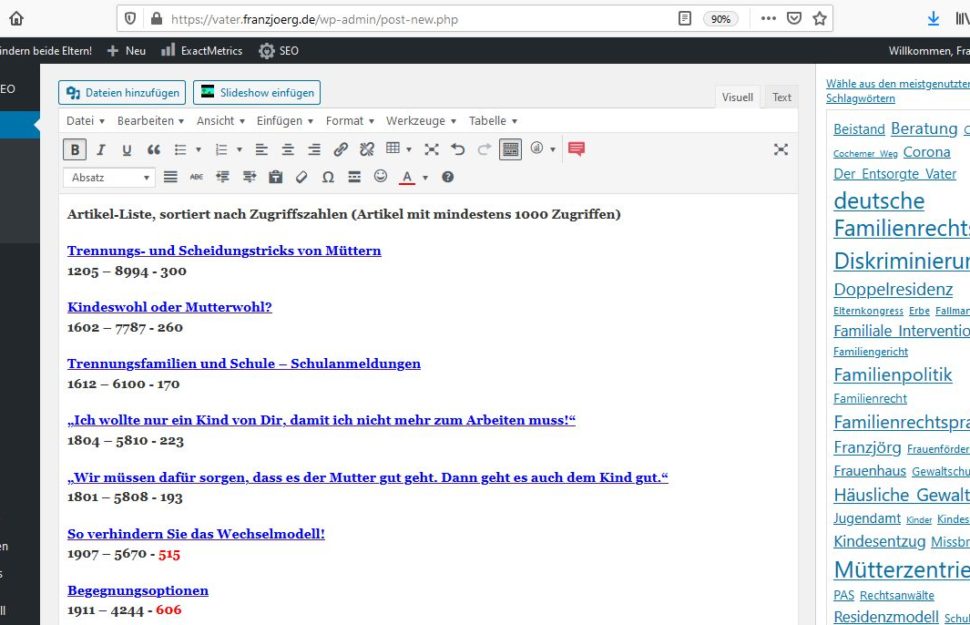
Task: Enable distraction-free writing mode at toolbar right
Action: [x=781, y=149]
